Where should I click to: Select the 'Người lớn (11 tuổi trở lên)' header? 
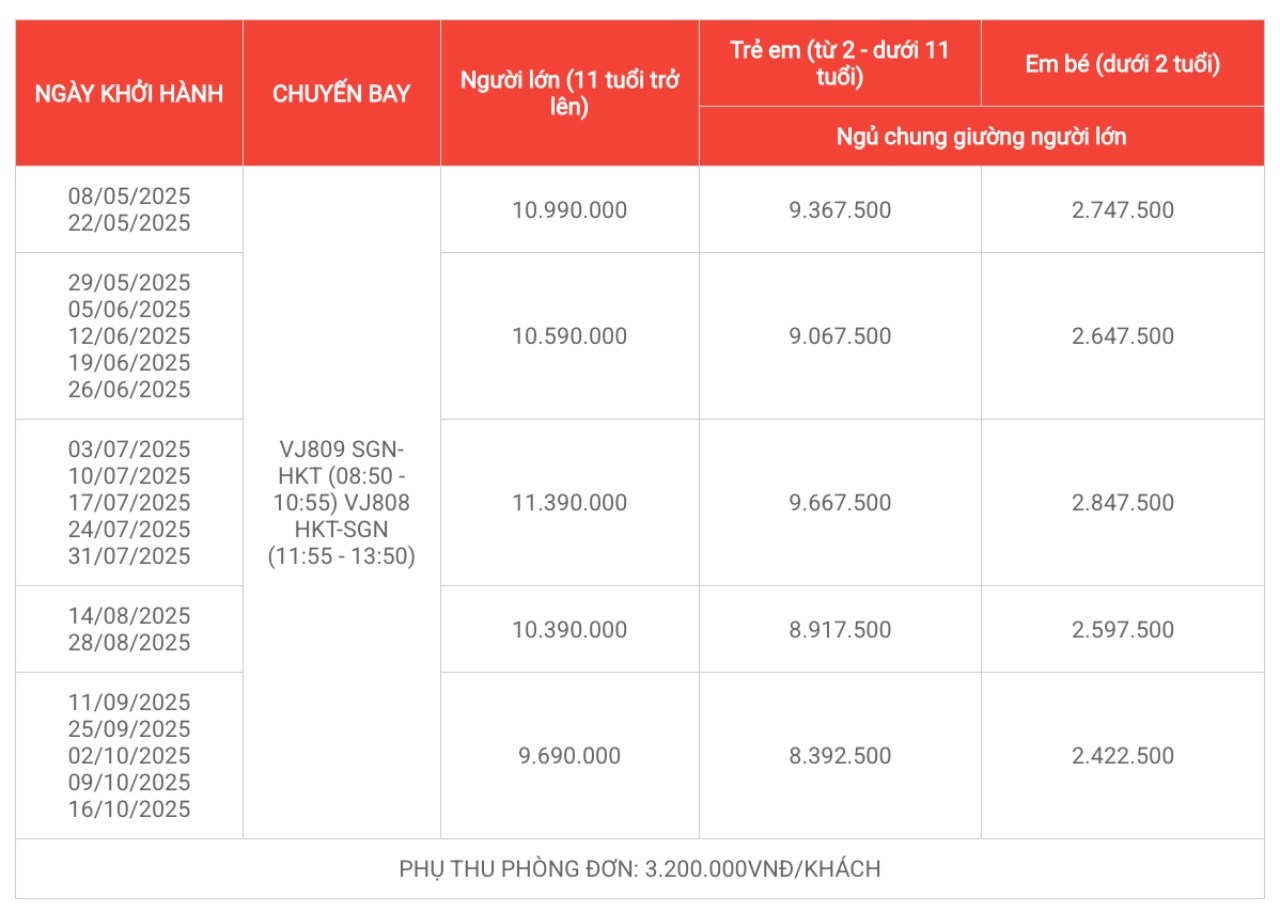[570, 94]
